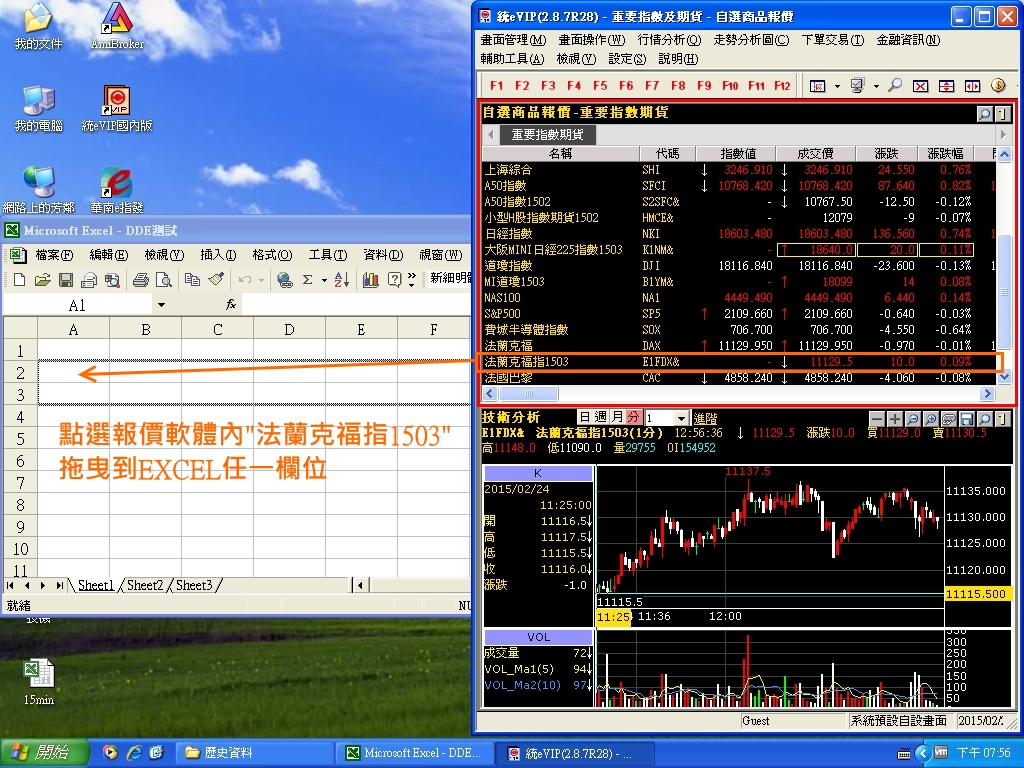Image resolution: width=1024 pixels, height=768 pixels.
Task: Click the split vertical frame icon in the eVIP toolbar
Action: pyautogui.click(x=972, y=86)
